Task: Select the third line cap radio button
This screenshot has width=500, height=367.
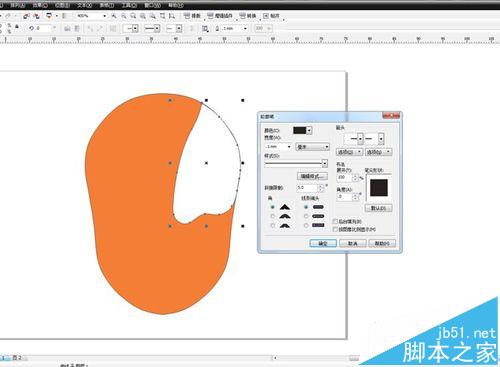Action: point(306,226)
